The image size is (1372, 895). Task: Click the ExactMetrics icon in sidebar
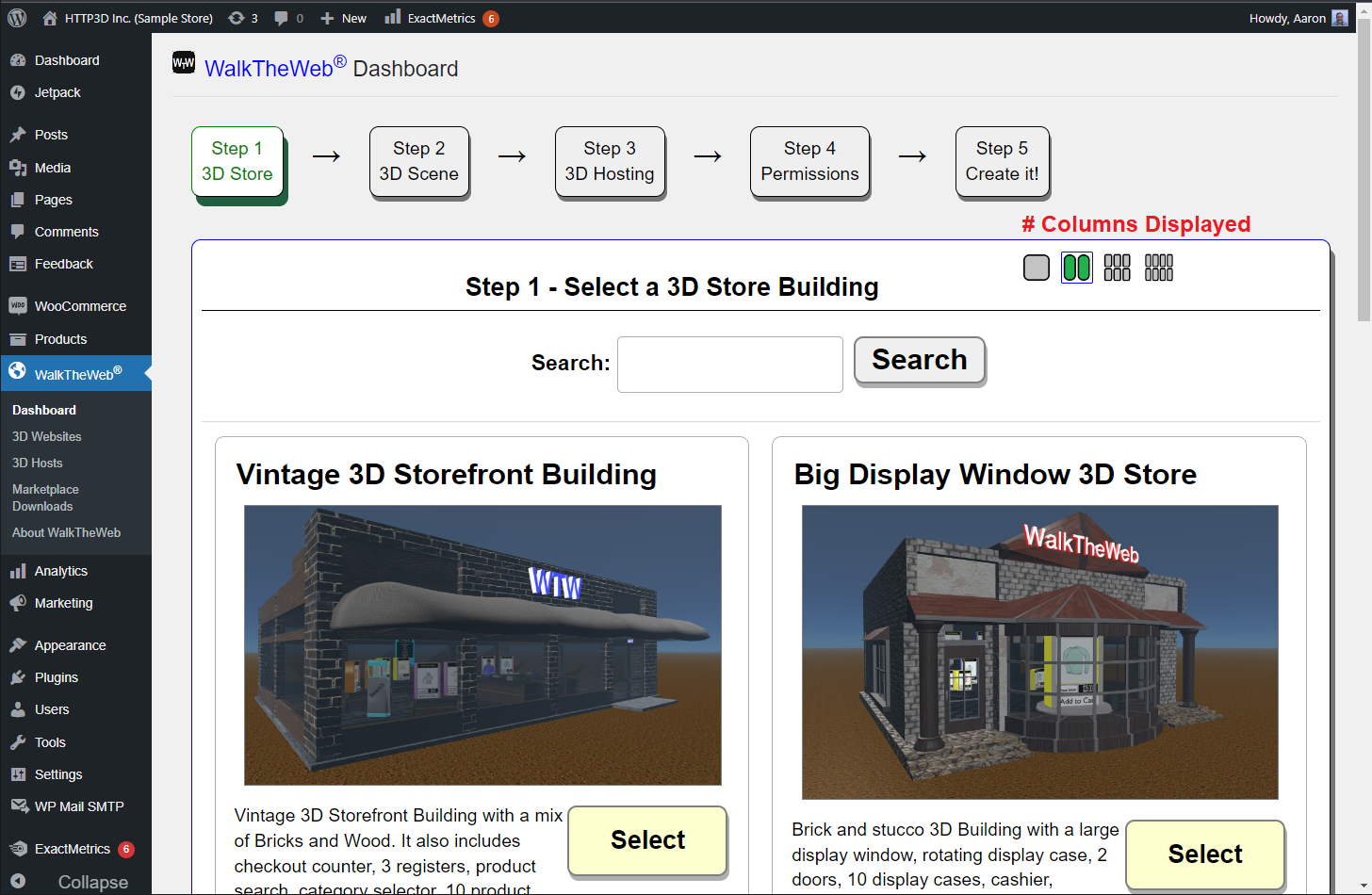(x=18, y=849)
